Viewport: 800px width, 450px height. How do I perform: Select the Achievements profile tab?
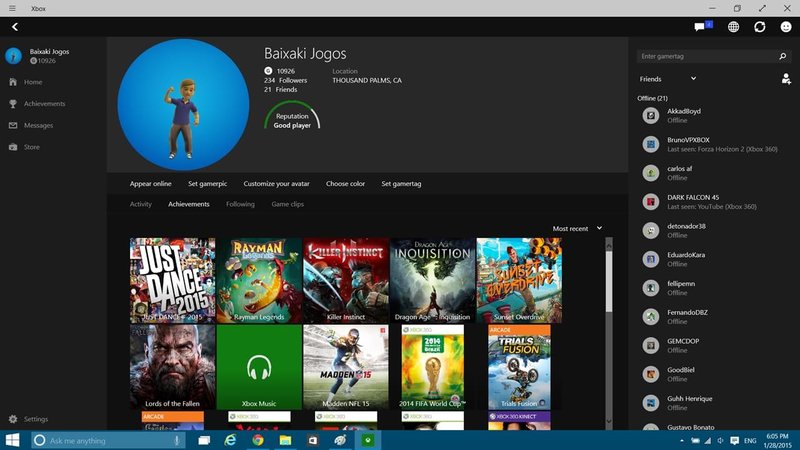[x=189, y=204]
